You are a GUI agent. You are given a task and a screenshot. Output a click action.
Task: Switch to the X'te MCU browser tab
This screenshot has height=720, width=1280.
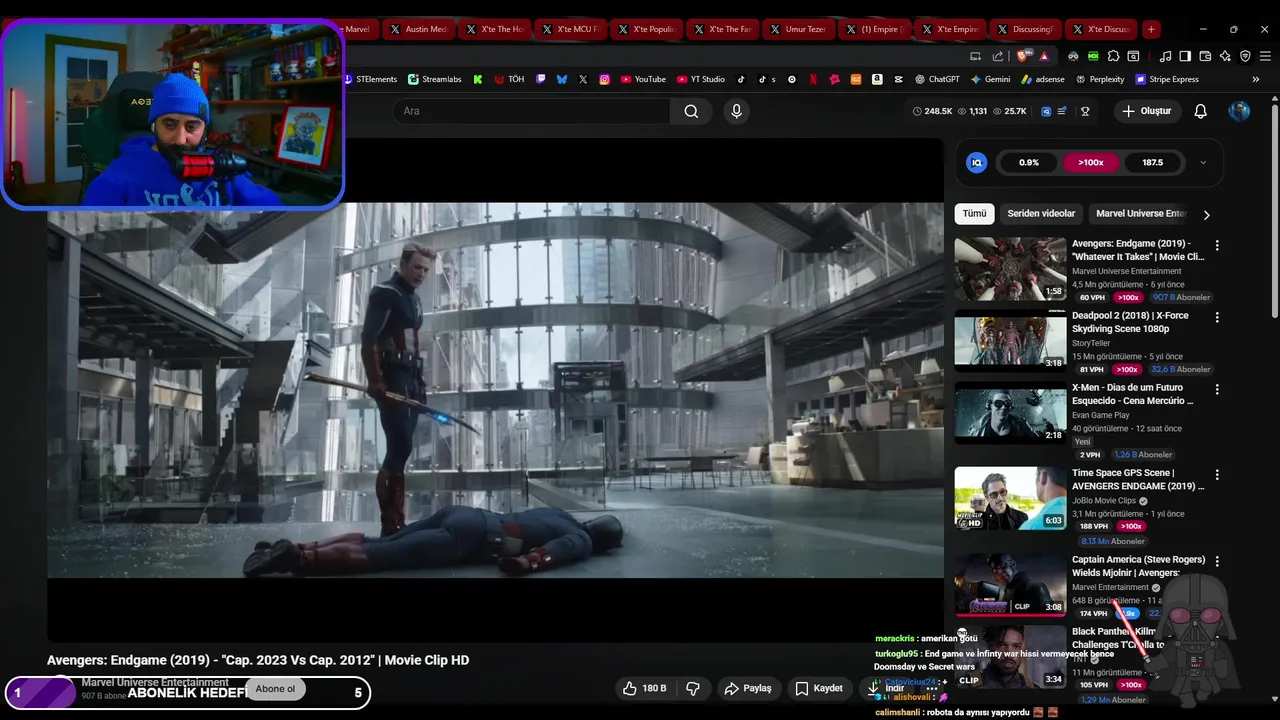[569, 29]
